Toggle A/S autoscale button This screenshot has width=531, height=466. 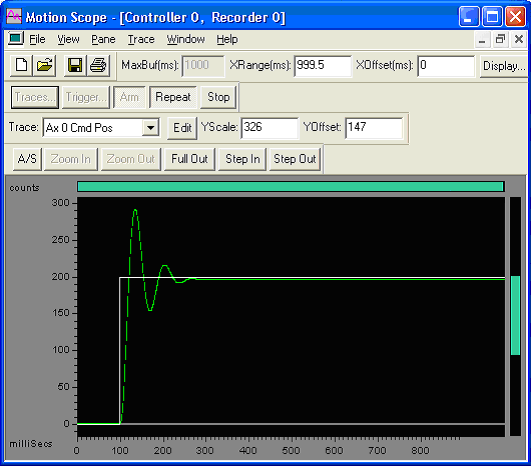[x=27, y=159]
